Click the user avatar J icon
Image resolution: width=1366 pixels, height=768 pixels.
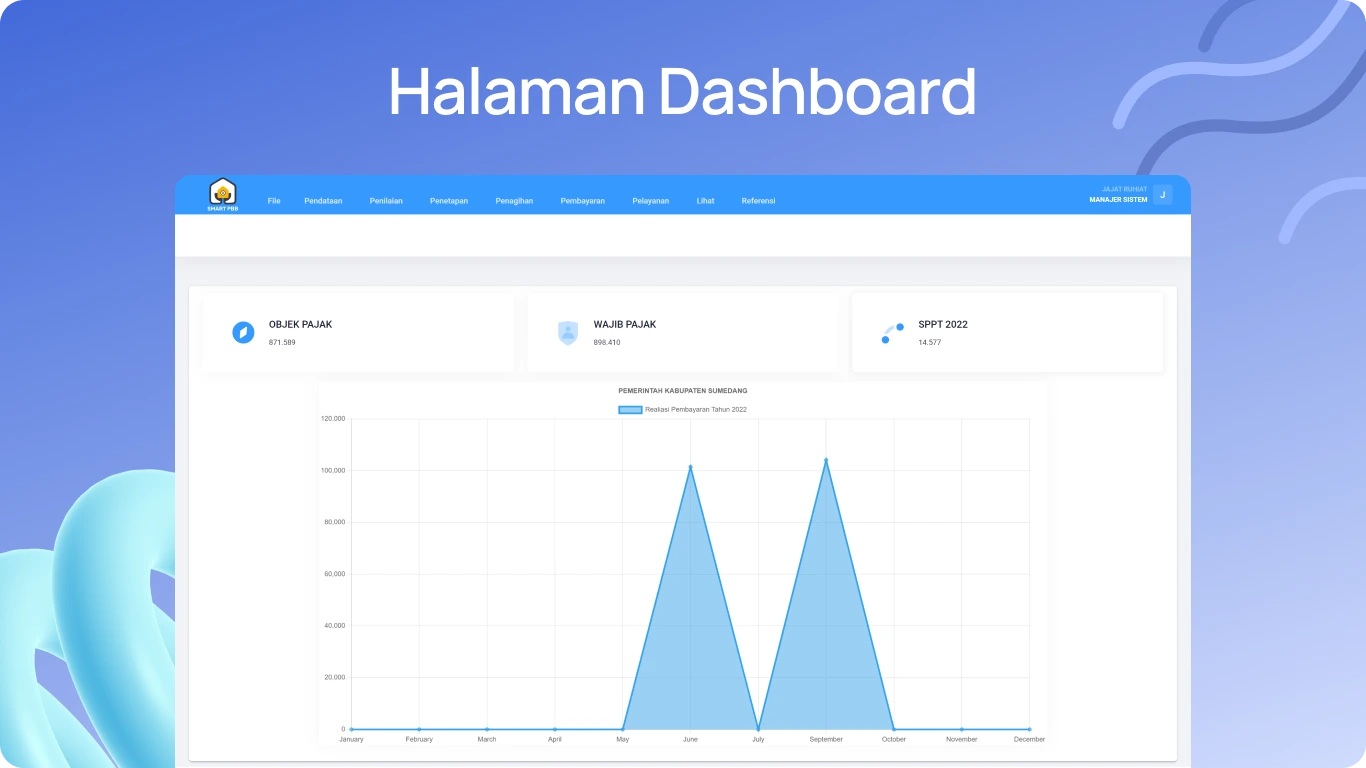click(x=1162, y=195)
